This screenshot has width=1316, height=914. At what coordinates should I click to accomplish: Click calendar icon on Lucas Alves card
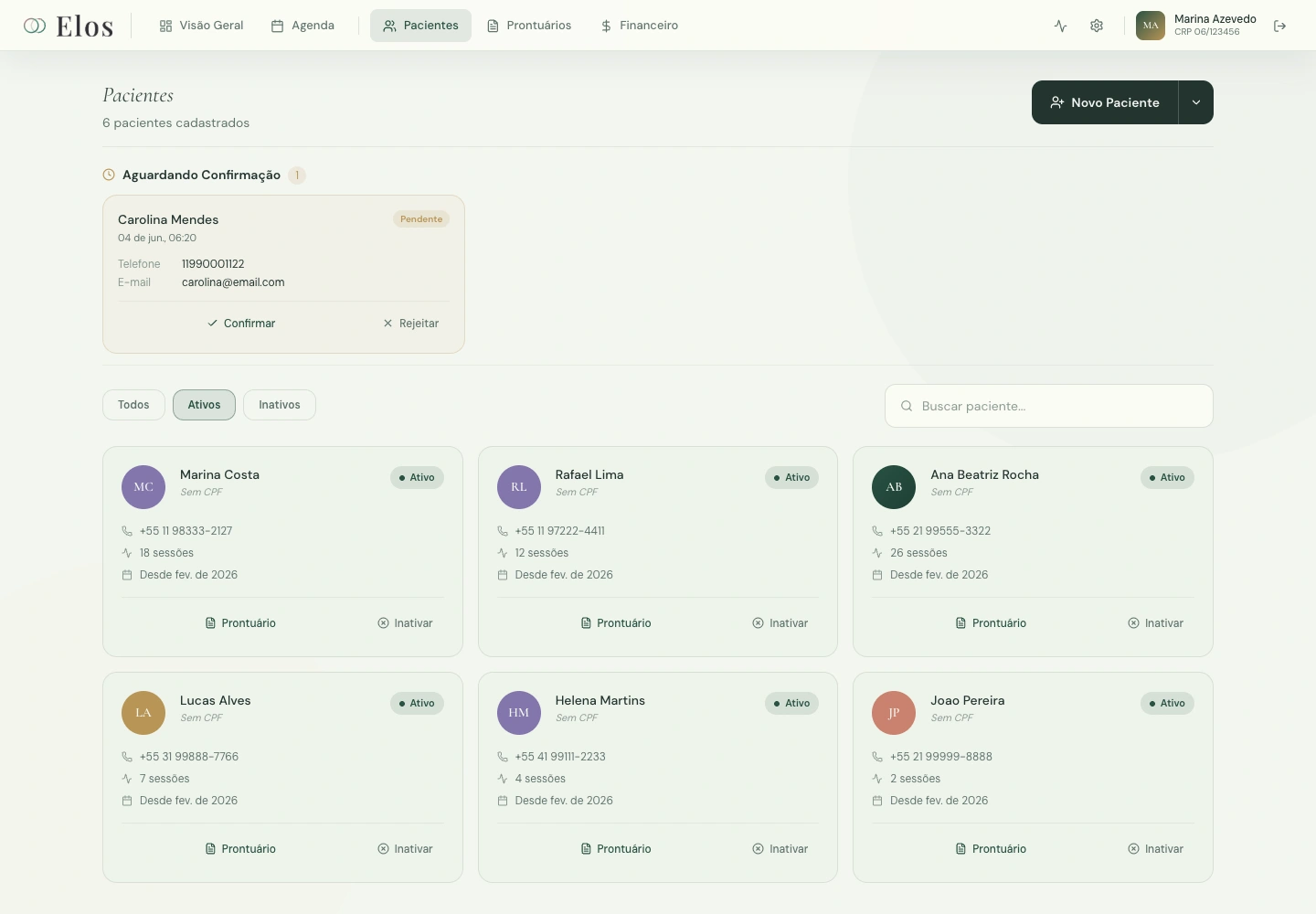(x=127, y=801)
